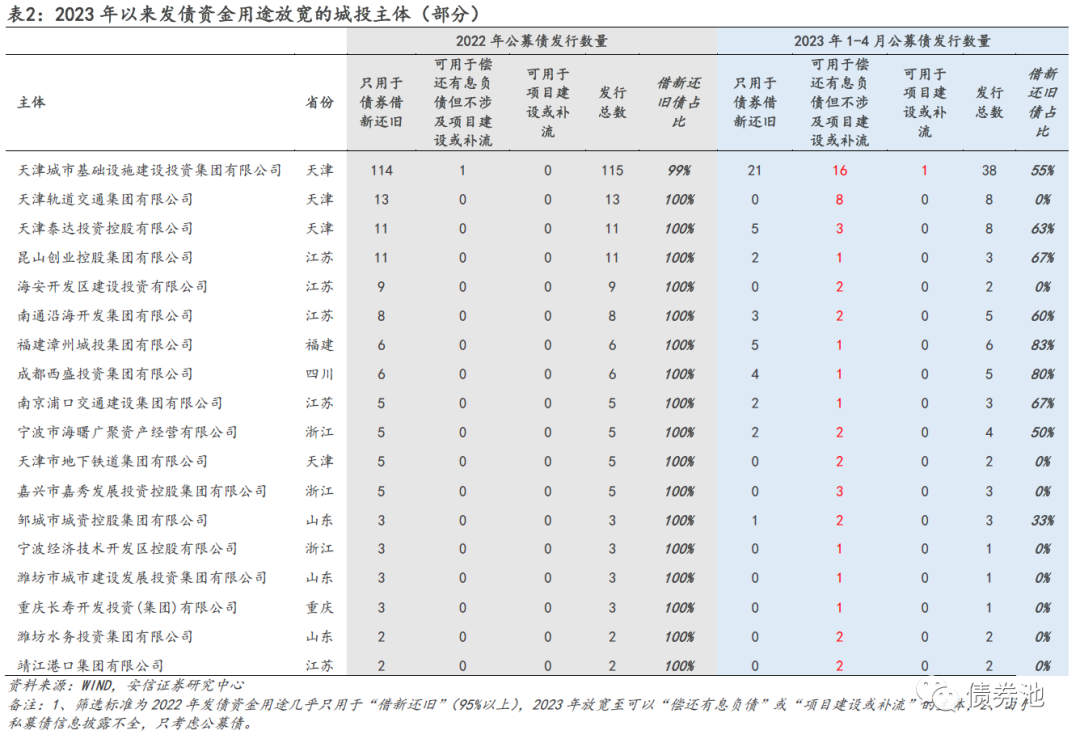Click the 60% ratio in 南通沿海 row
Screen dimensions: 1080x743
pos(1042,315)
